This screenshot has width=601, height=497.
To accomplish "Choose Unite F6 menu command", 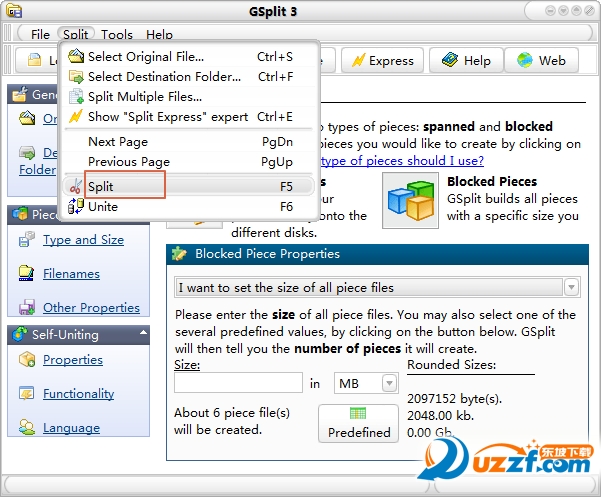I will [190, 207].
